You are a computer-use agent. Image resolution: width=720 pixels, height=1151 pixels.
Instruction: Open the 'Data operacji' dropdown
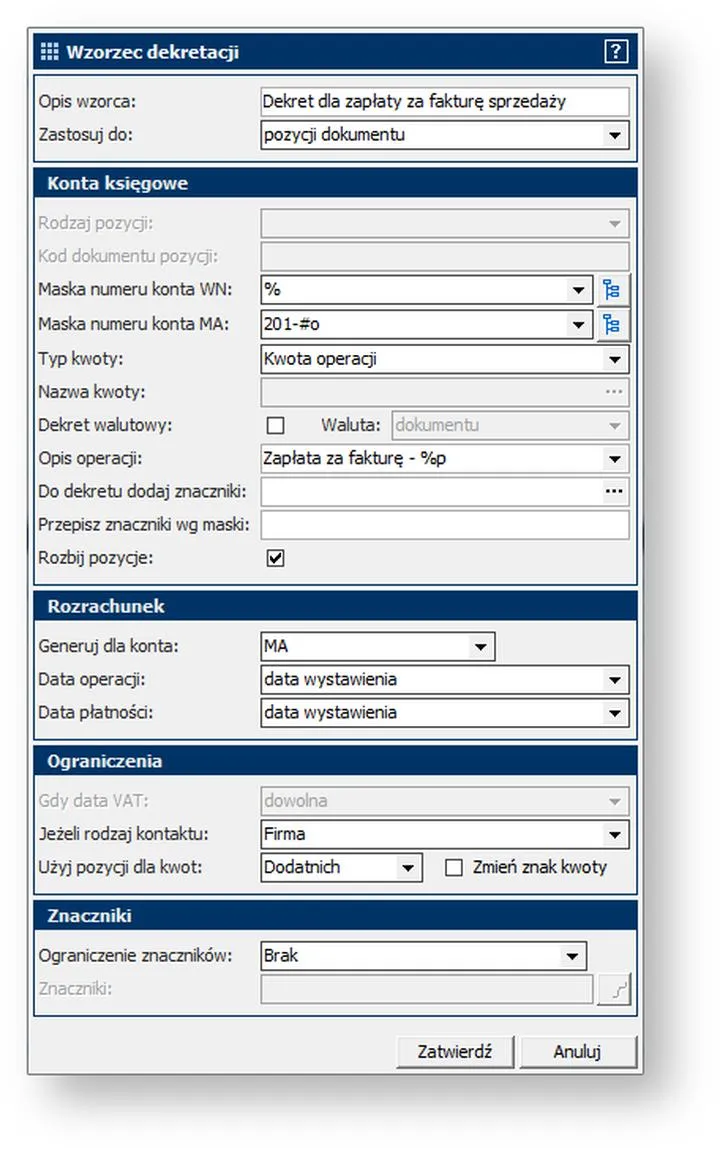613,680
